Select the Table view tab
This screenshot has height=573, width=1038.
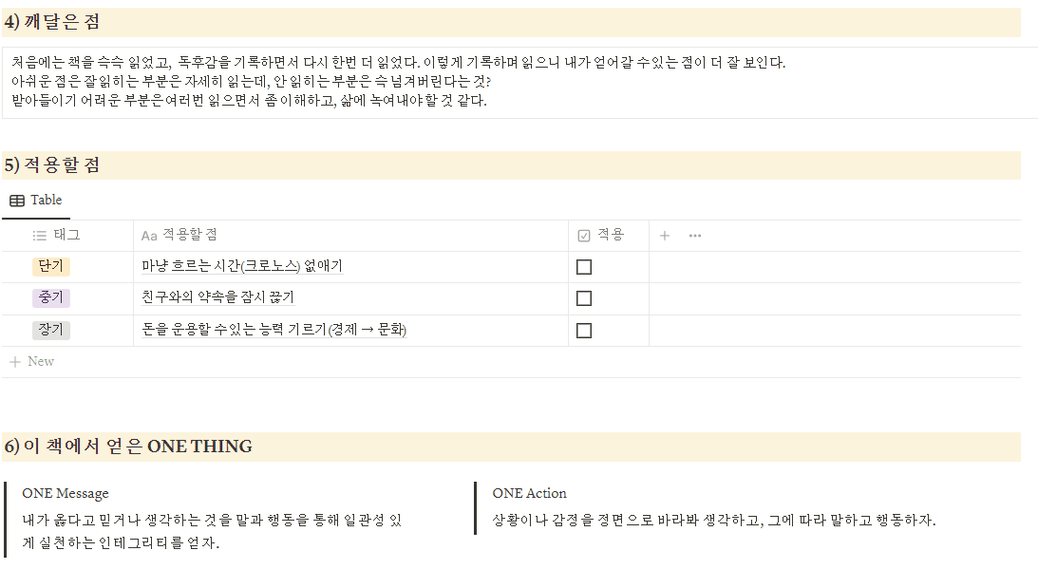pyautogui.click(x=36, y=200)
